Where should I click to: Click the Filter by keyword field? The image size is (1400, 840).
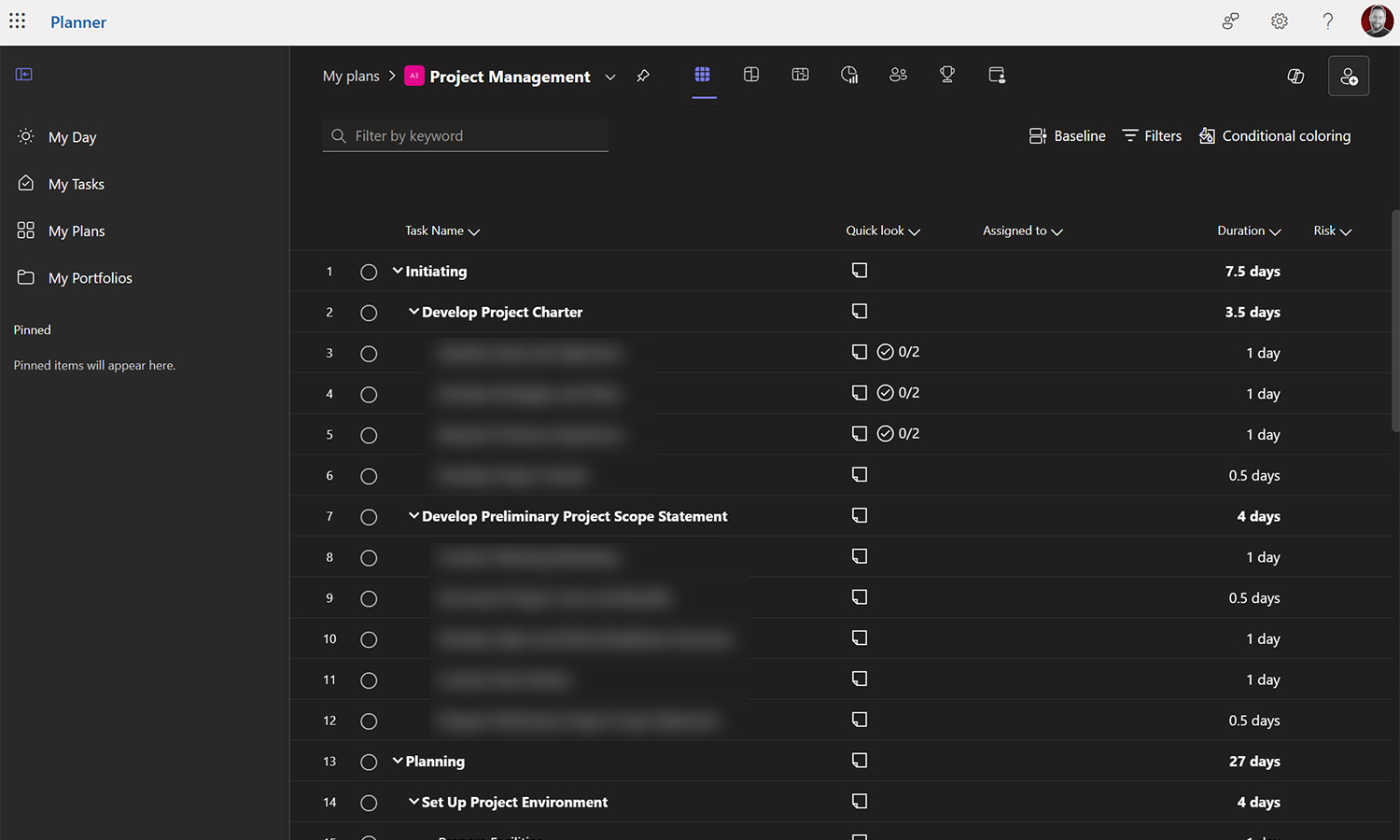(x=465, y=135)
